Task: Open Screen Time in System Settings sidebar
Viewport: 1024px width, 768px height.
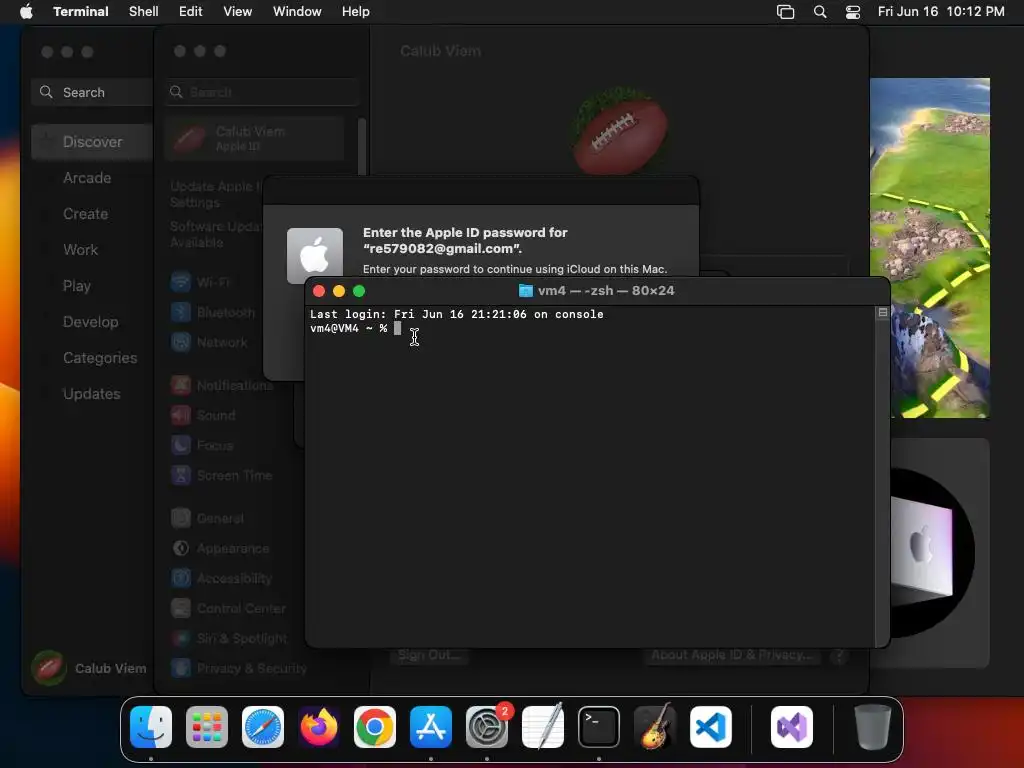Action: (222, 475)
